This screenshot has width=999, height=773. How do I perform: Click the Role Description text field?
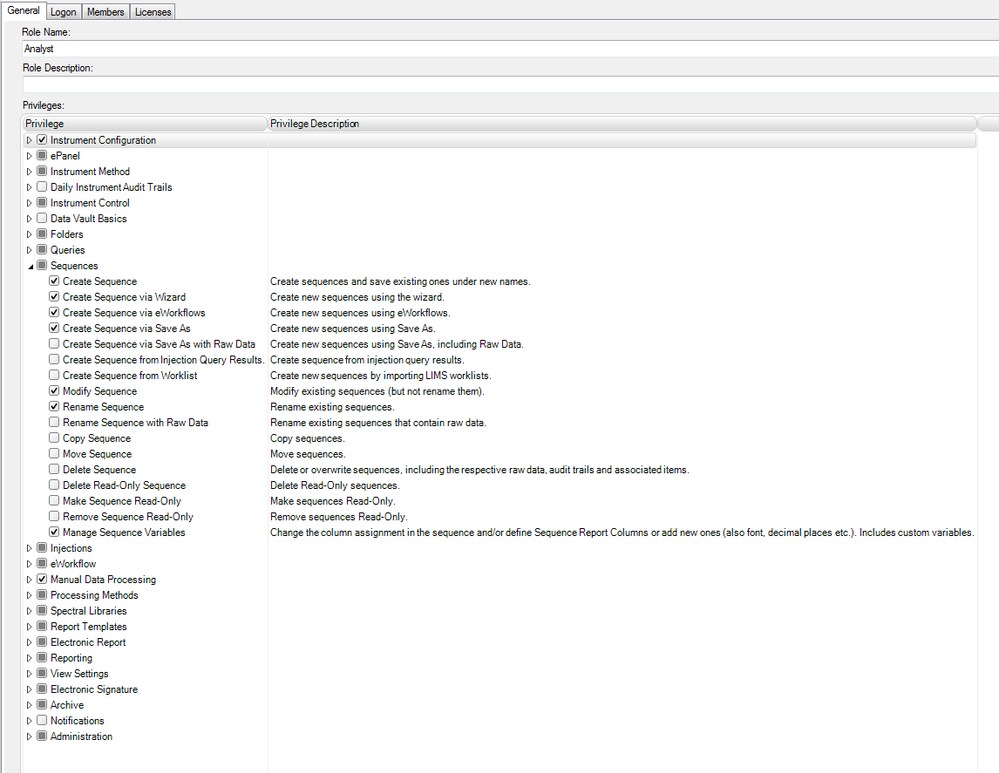pyautogui.click(x=500, y=84)
